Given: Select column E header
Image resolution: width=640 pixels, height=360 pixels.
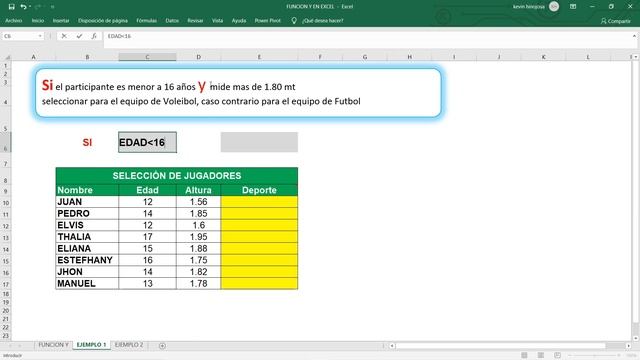Looking at the screenshot, I should (x=259, y=57).
